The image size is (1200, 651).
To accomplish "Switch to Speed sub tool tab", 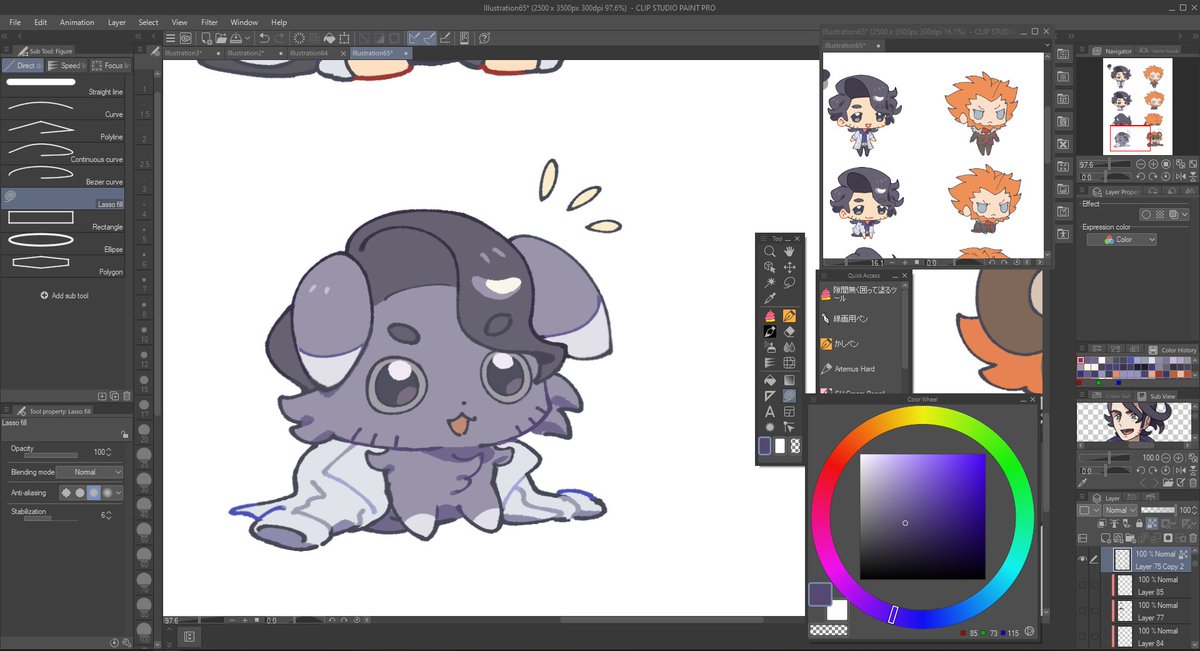I will [66, 65].
